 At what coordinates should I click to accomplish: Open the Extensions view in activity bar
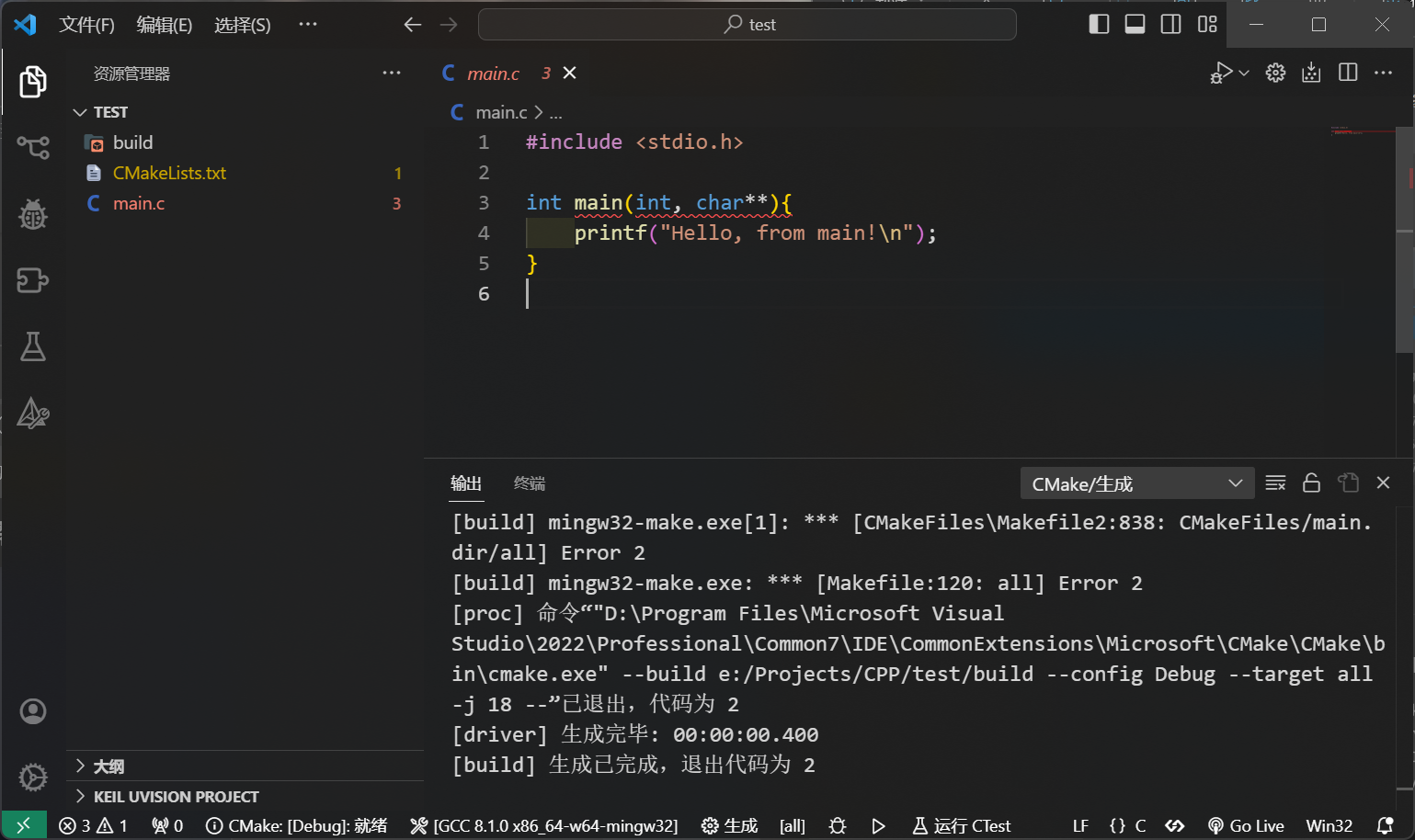33,280
